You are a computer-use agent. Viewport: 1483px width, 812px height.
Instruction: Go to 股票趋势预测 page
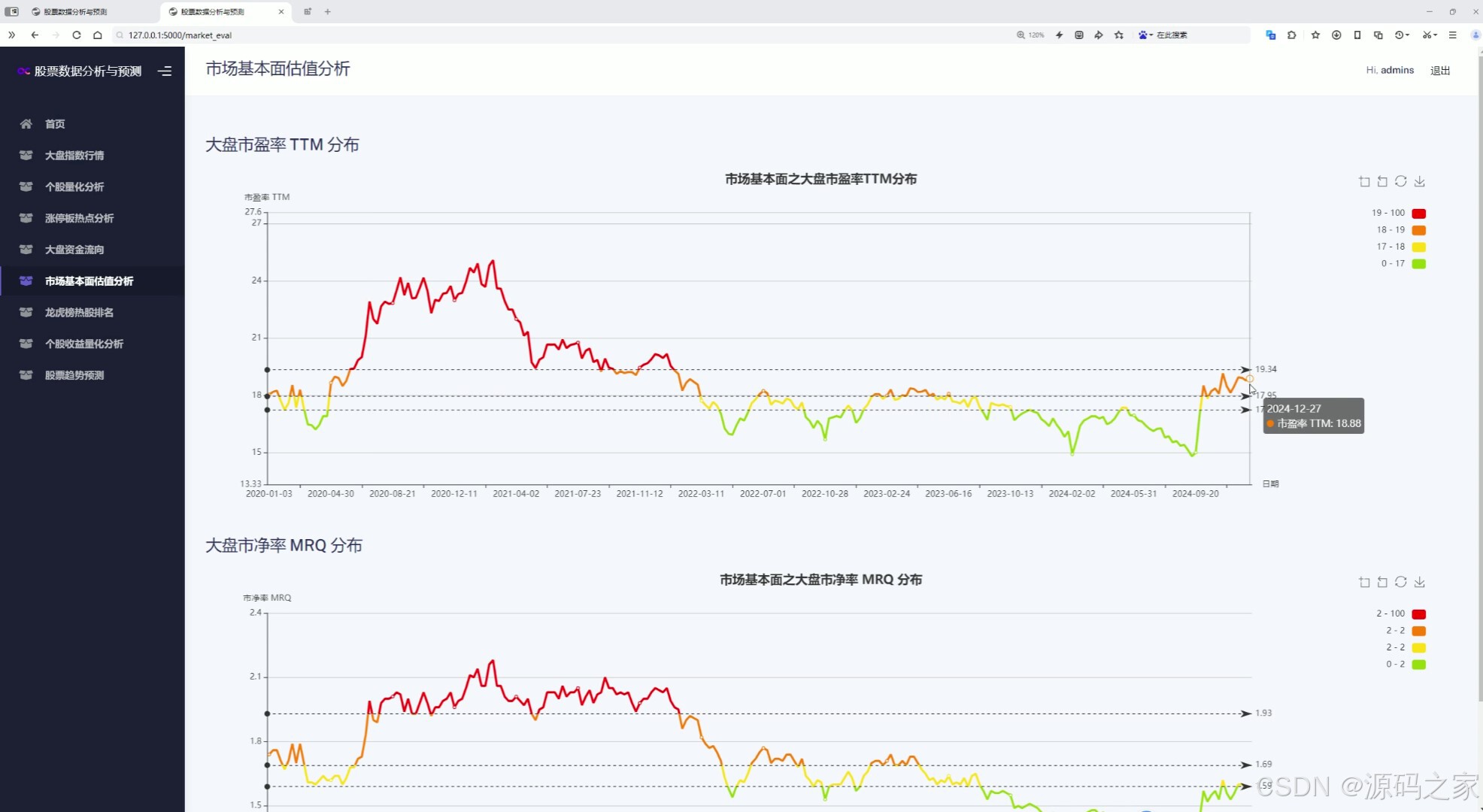coord(74,375)
